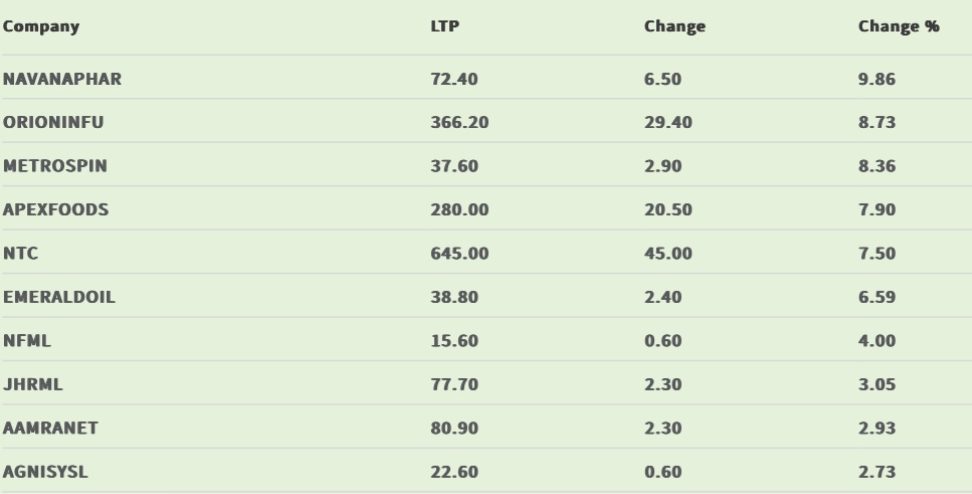Image resolution: width=972 pixels, height=494 pixels.
Task: Click the Company column header
Action: tap(40, 27)
